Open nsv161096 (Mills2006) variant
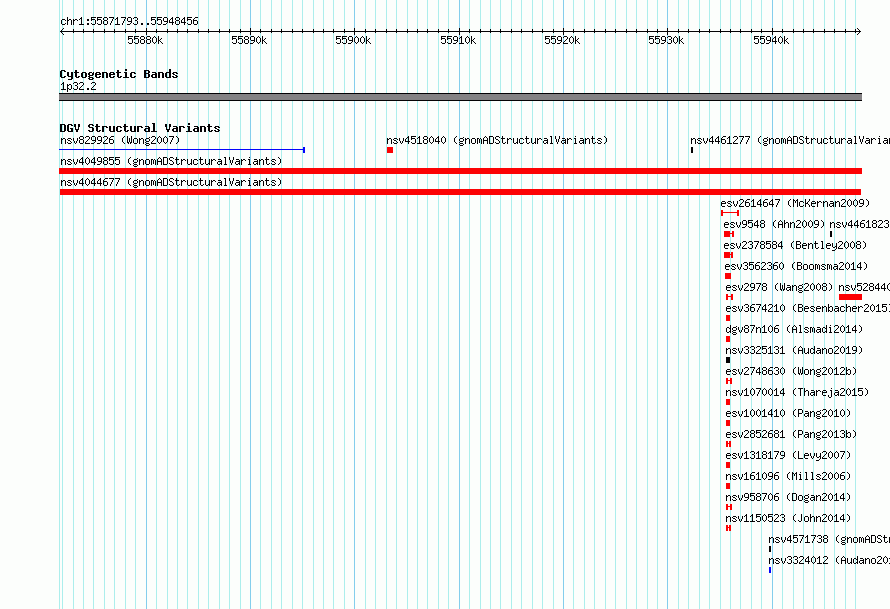 [788, 476]
